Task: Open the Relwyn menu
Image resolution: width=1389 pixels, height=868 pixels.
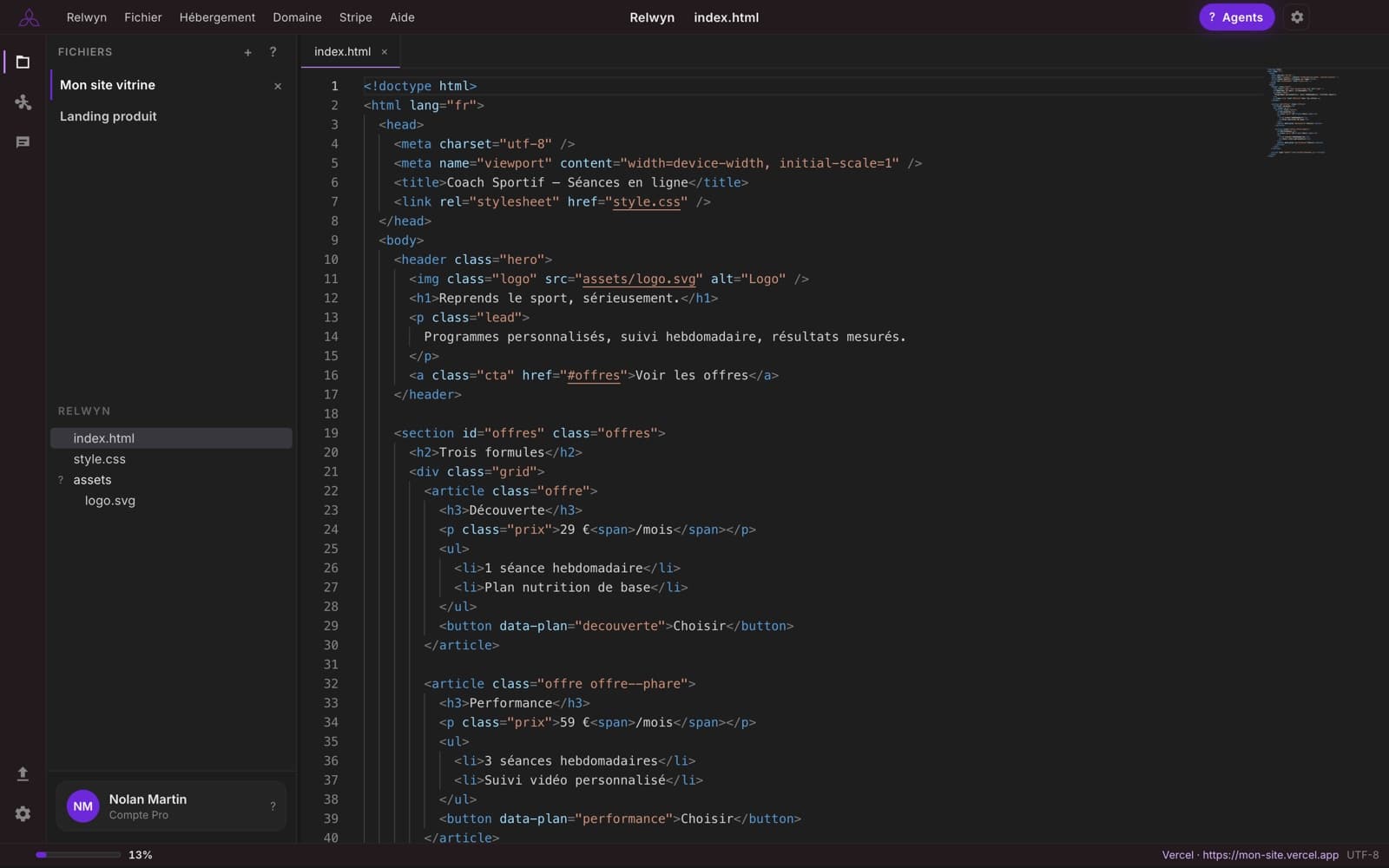Action: [x=87, y=17]
